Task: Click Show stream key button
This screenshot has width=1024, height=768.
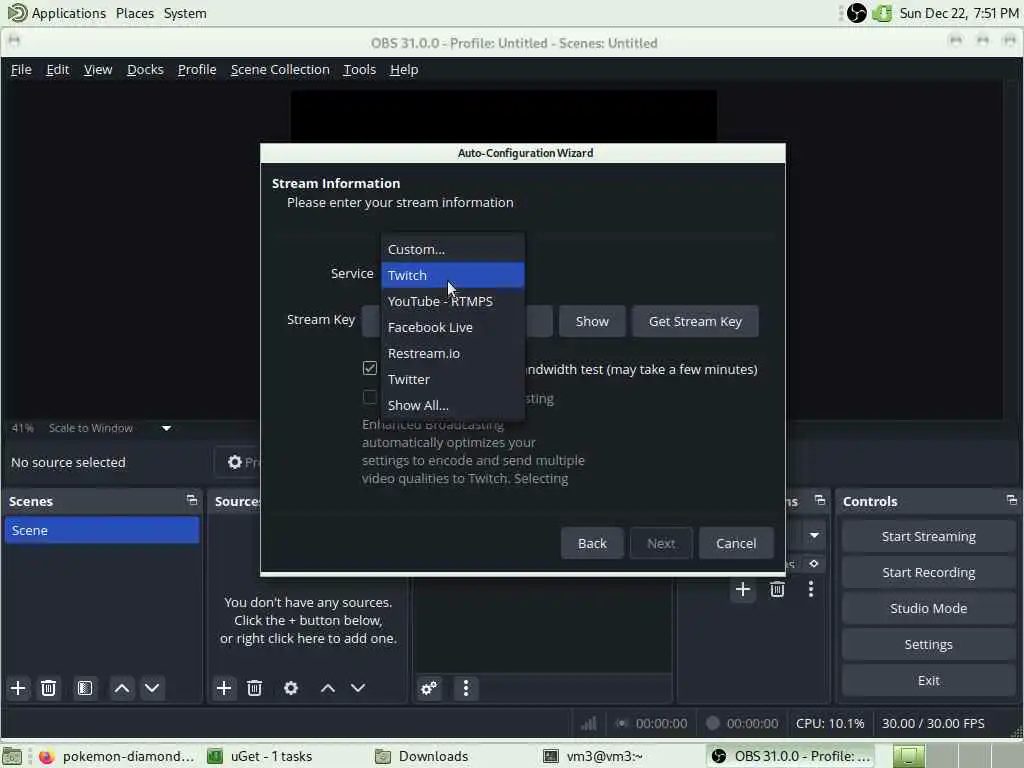Action: [592, 321]
